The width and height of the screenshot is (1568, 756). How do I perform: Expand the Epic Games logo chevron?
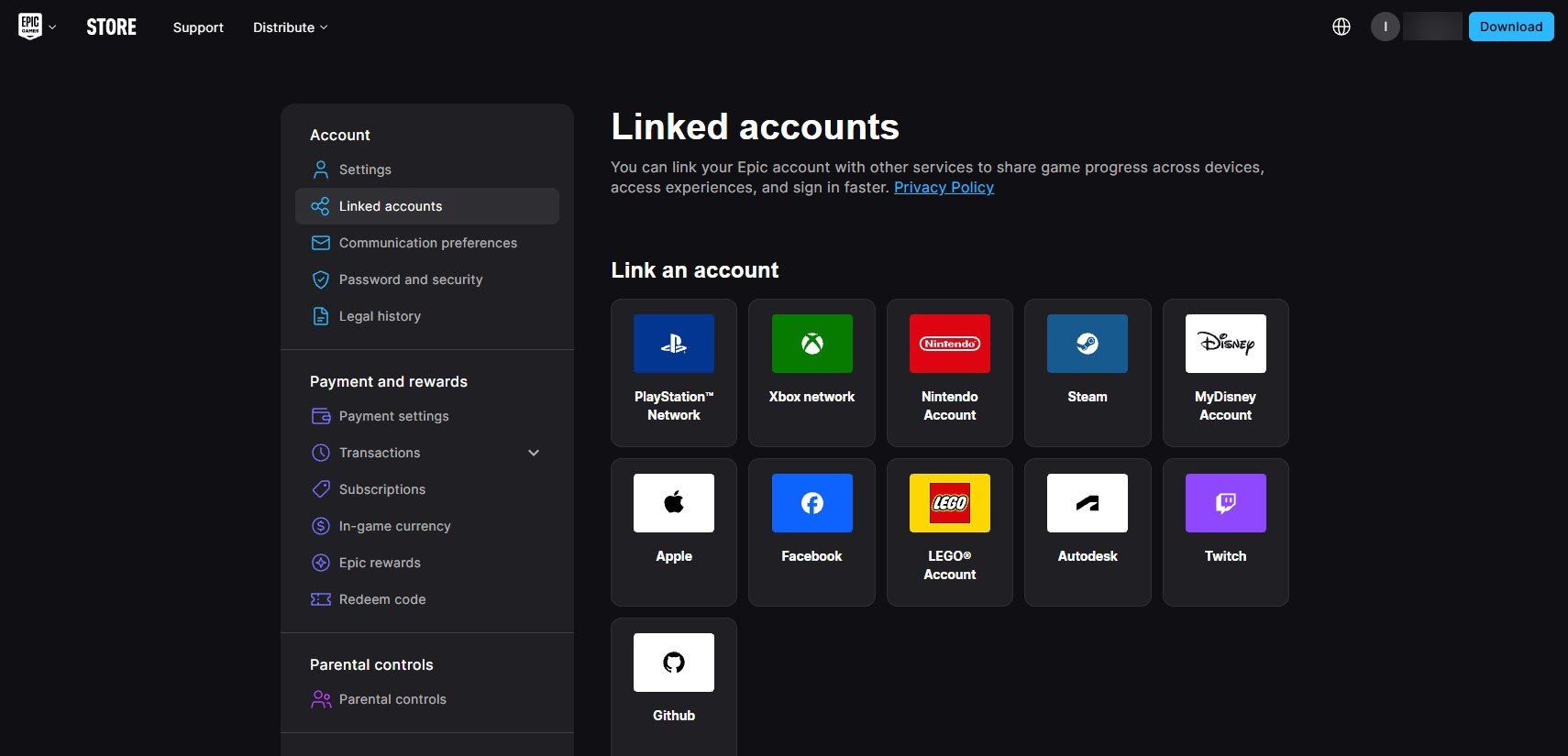pos(52,27)
